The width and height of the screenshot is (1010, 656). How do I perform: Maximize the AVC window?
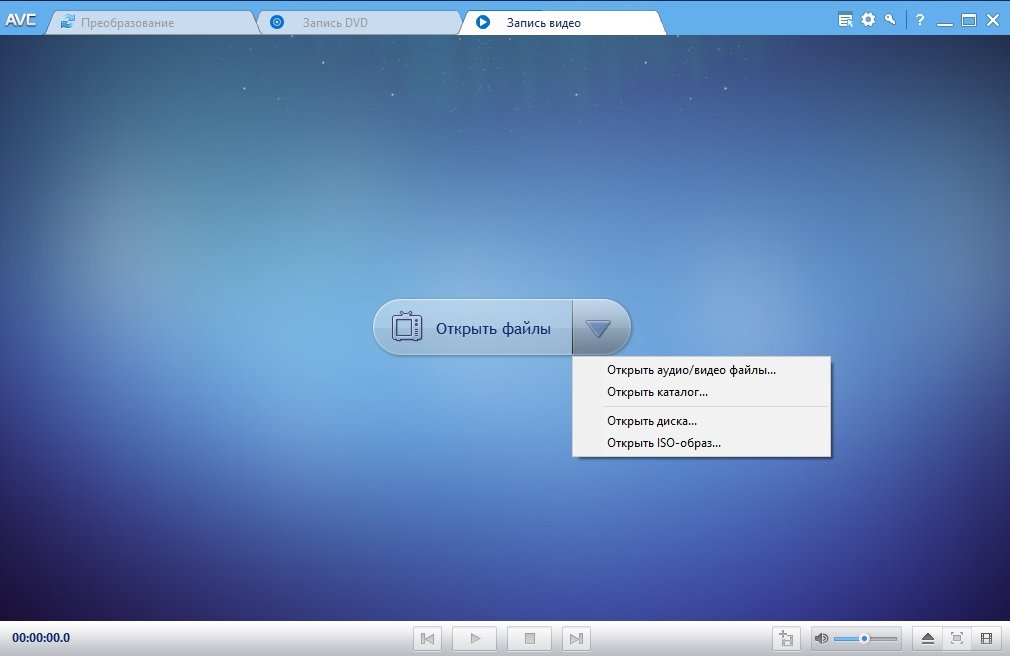pyautogui.click(x=969, y=20)
